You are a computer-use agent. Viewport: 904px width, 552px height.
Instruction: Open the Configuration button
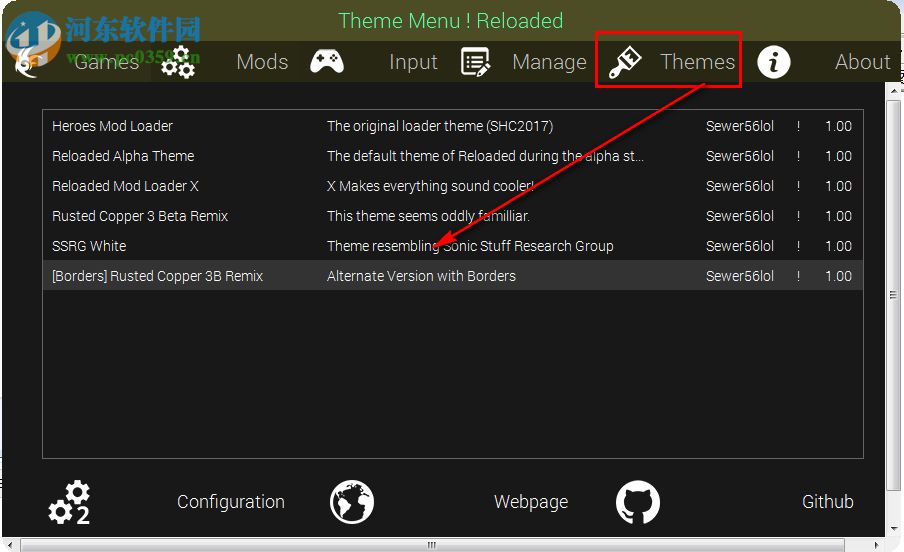[231, 502]
